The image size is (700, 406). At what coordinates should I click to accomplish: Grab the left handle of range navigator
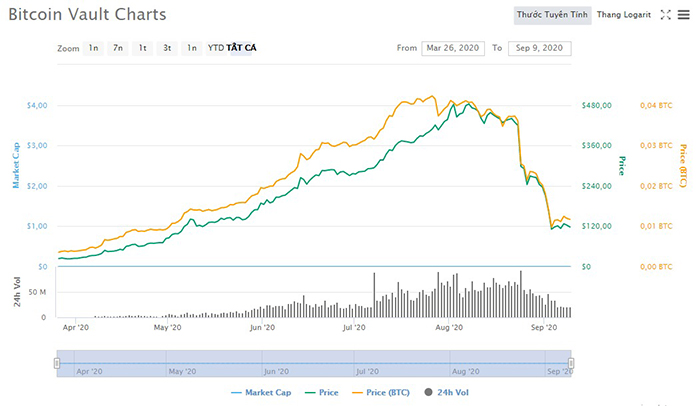coord(57,362)
